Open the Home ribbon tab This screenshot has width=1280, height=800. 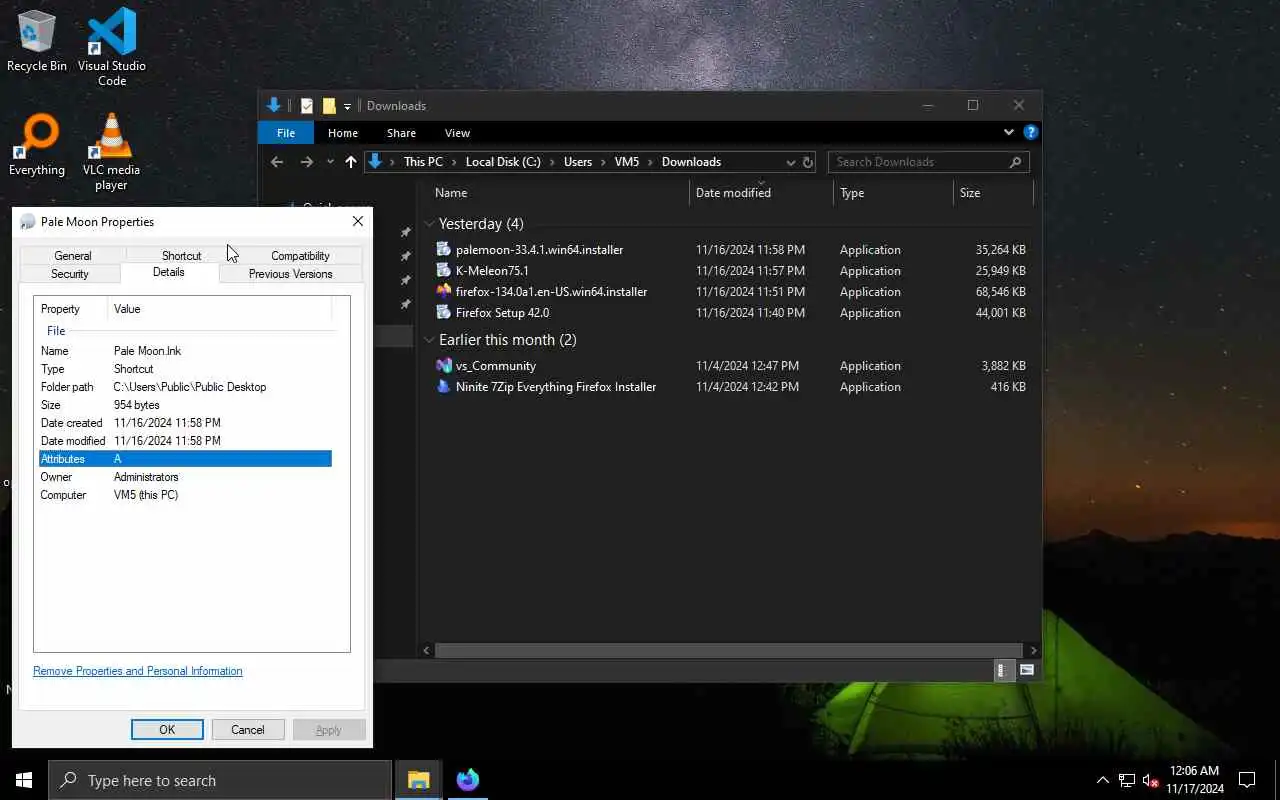coord(343,133)
